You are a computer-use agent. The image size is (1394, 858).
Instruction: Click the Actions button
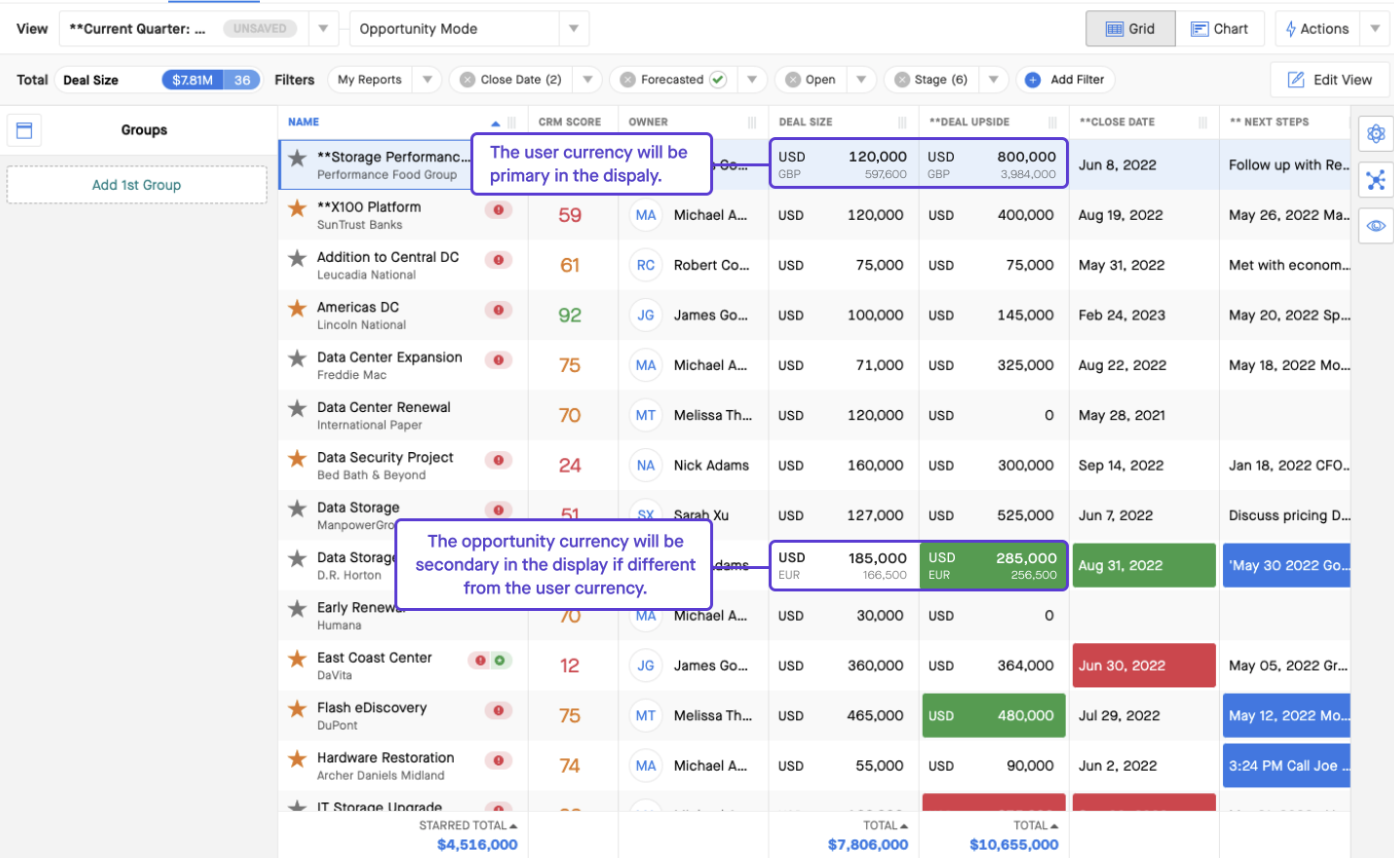[1317, 29]
